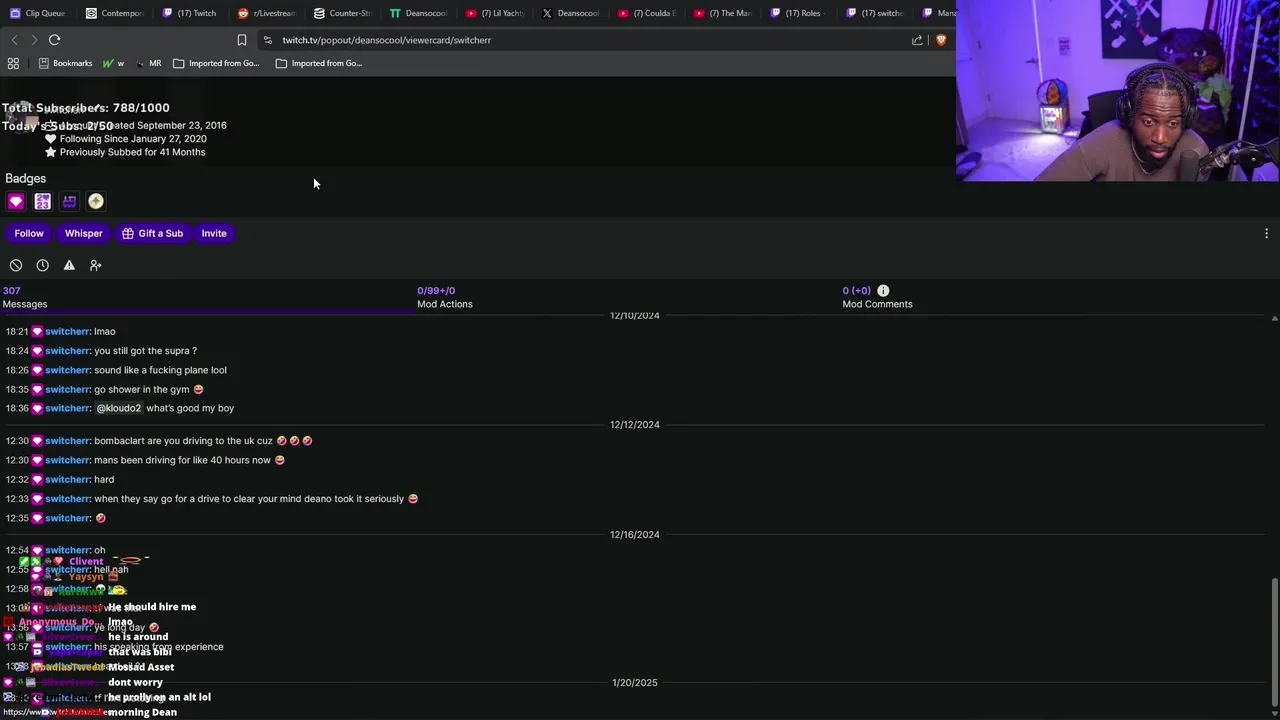Open the Bookmarks folder in bookmarks bar
The width and height of the screenshot is (1280, 720).
[65, 63]
